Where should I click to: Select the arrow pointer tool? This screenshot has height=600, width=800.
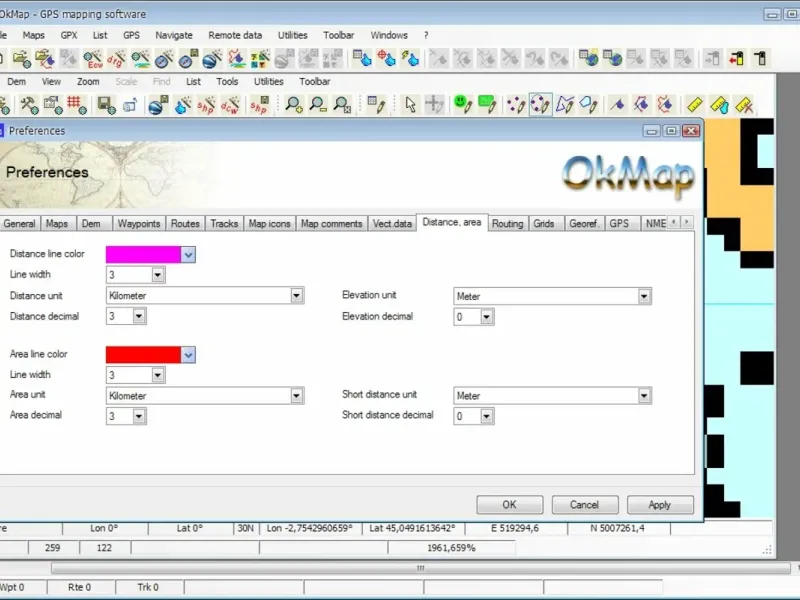point(410,105)
